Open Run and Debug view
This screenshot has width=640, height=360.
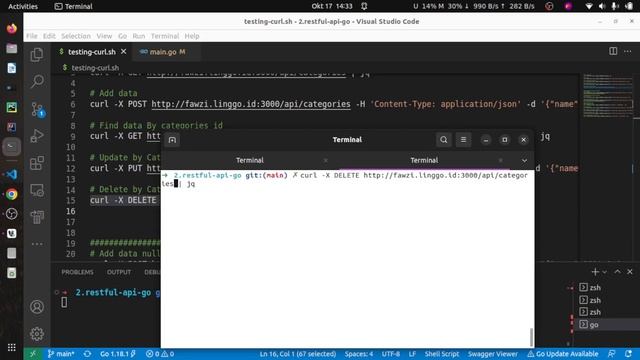tap(37, 136)
